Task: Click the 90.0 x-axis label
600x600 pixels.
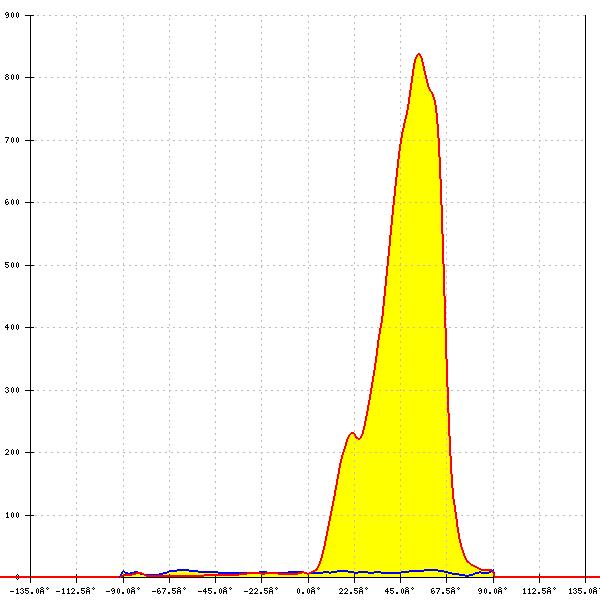Action: (x=493, y=591)
